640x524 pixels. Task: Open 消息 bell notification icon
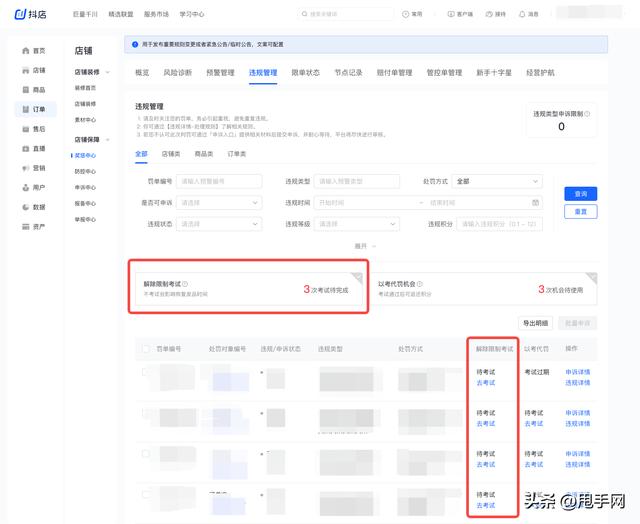522,14
